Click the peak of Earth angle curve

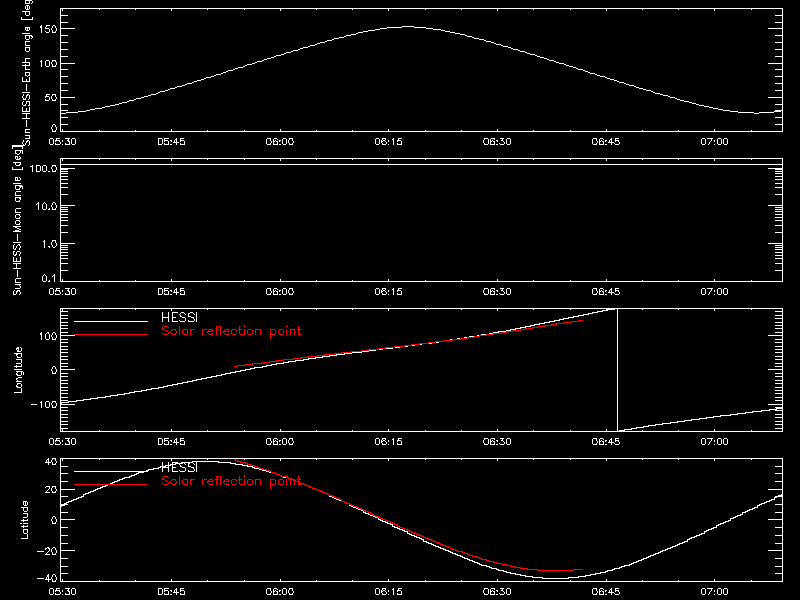click(408, 27)
